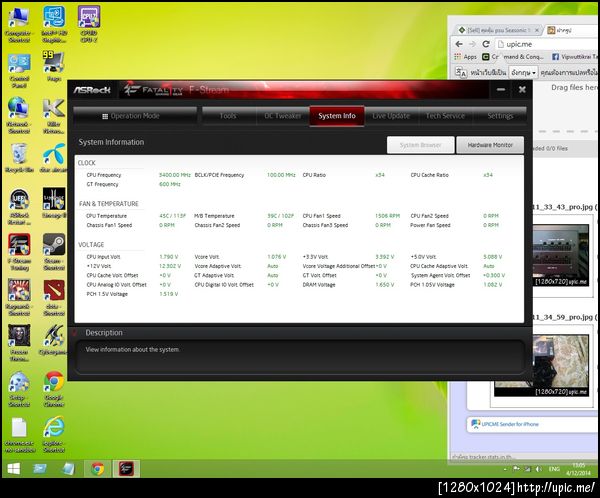
Task: Launch the CPU-Z desktop shortcut
Action: click(89, 24)
